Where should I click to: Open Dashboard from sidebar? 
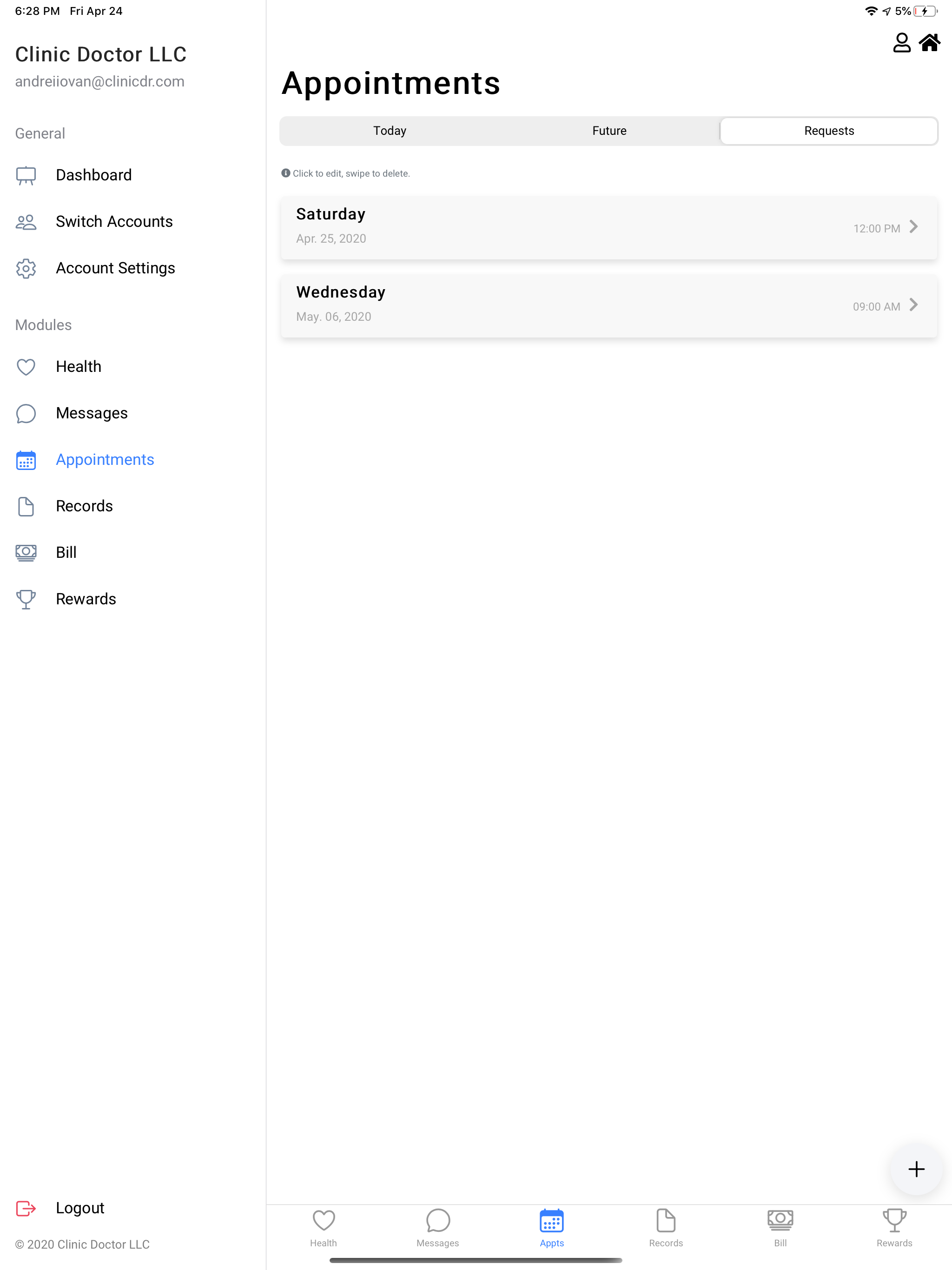(93, 175)
